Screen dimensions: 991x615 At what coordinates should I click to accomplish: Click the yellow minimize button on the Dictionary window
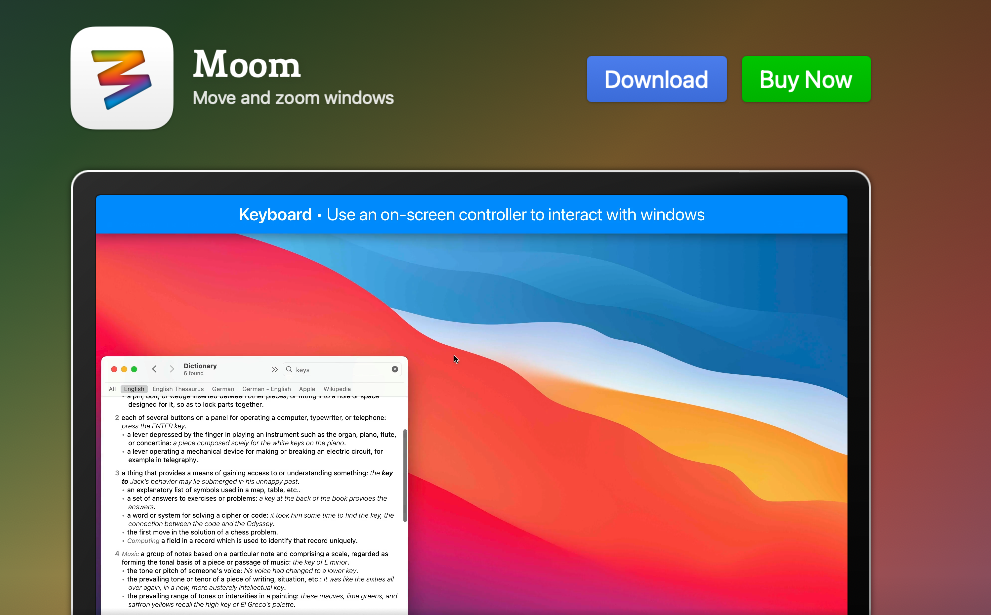123,368
